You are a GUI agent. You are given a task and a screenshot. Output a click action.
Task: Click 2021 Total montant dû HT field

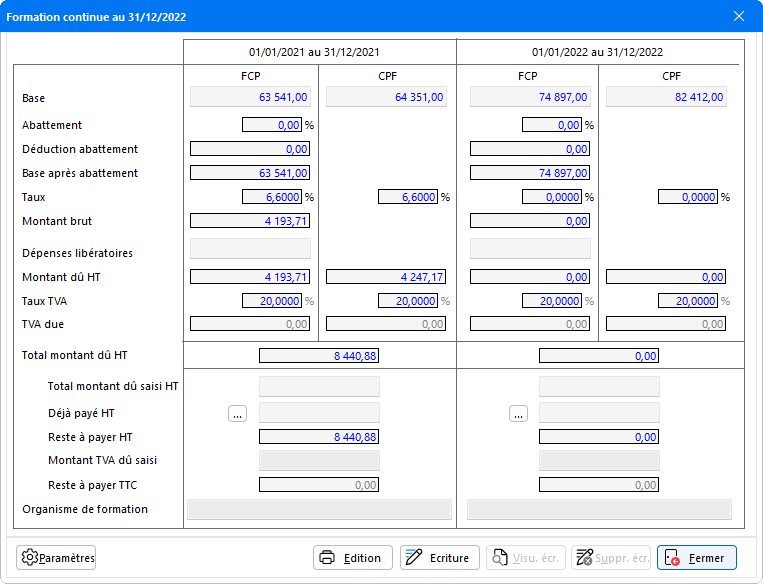coord(319,355)
